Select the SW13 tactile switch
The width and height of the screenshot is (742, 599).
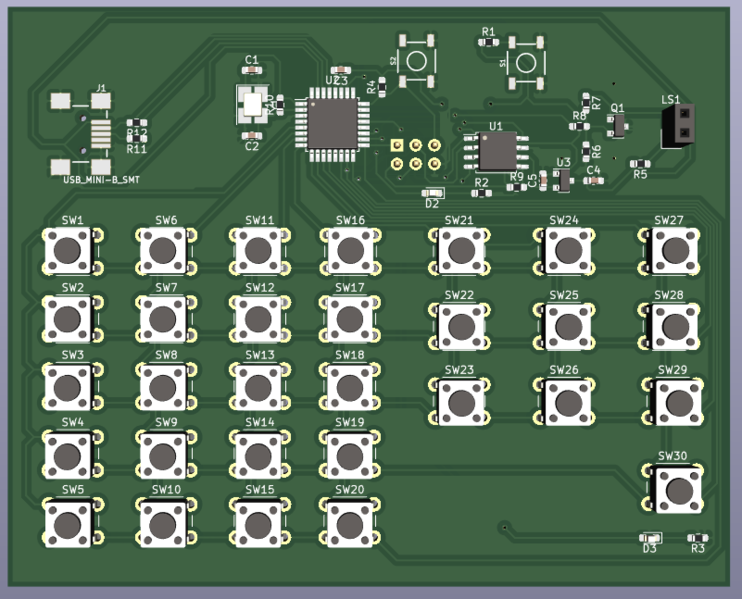pyautogui.click(x=259, y=386)
